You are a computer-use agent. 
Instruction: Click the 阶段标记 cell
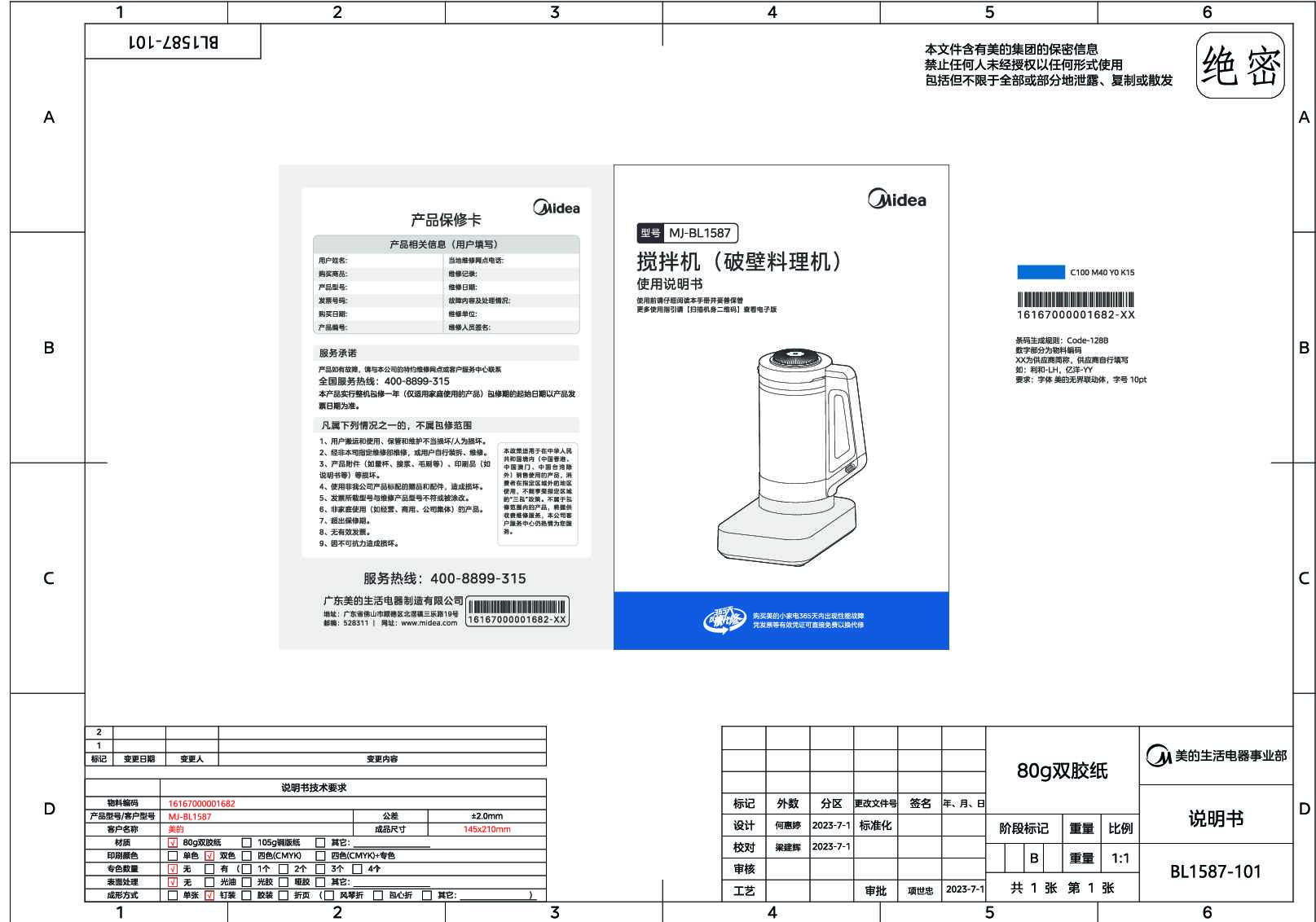[1023, 828]
